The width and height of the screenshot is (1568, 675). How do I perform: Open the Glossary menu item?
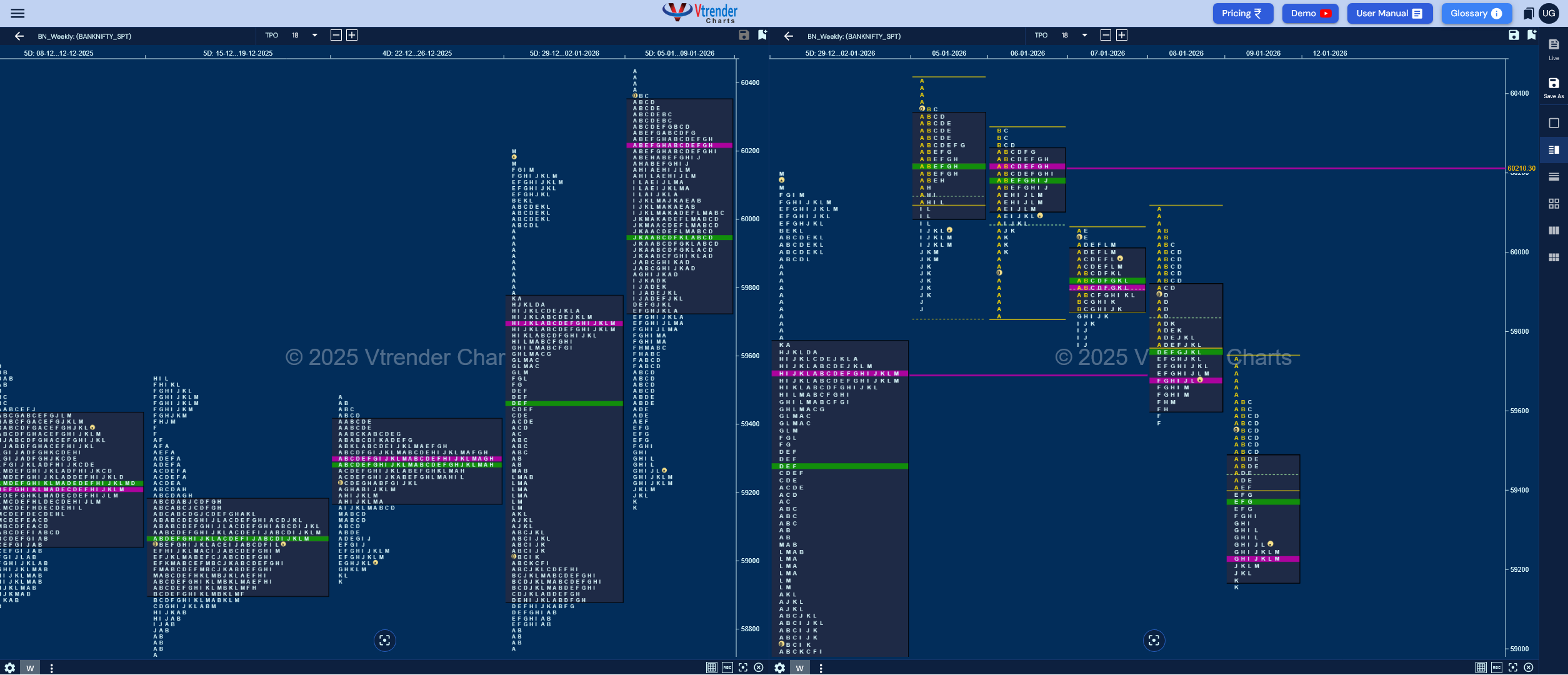[1476, 13]
